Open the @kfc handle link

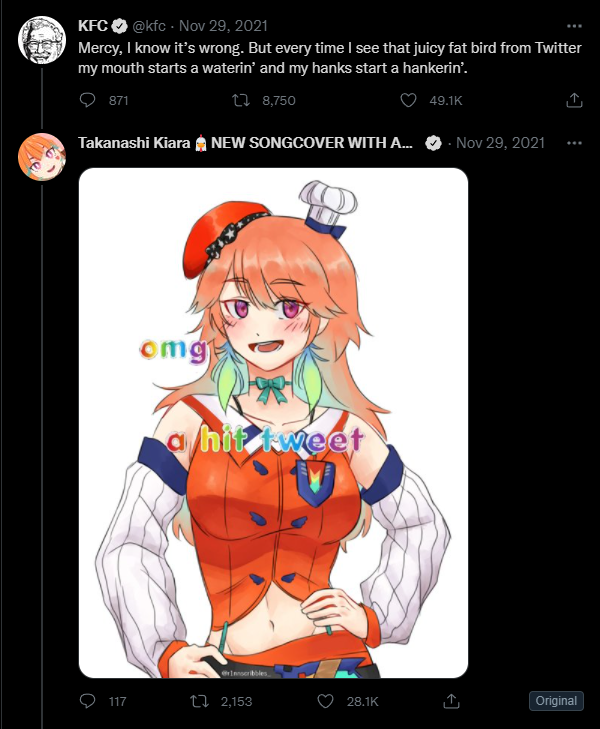click(149, 26)
